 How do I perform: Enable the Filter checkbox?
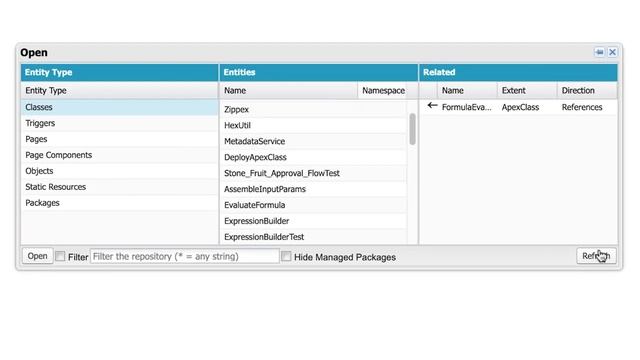(60, 256)
